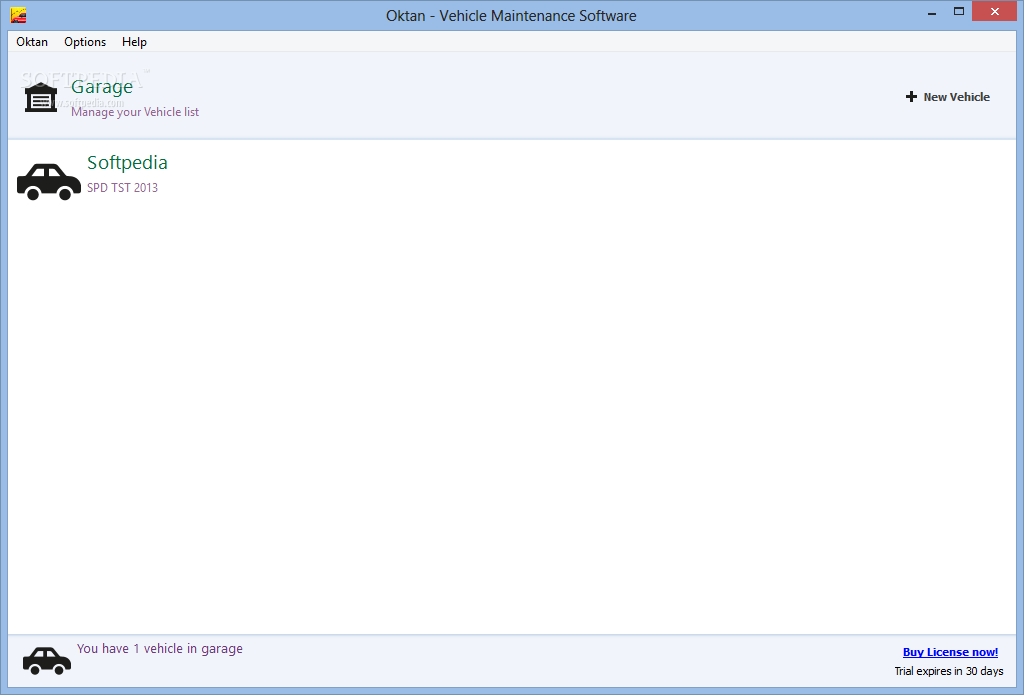The image size is (1024, 695).
Task: Click the status bar car icon
Action: [x=47, y=660]
